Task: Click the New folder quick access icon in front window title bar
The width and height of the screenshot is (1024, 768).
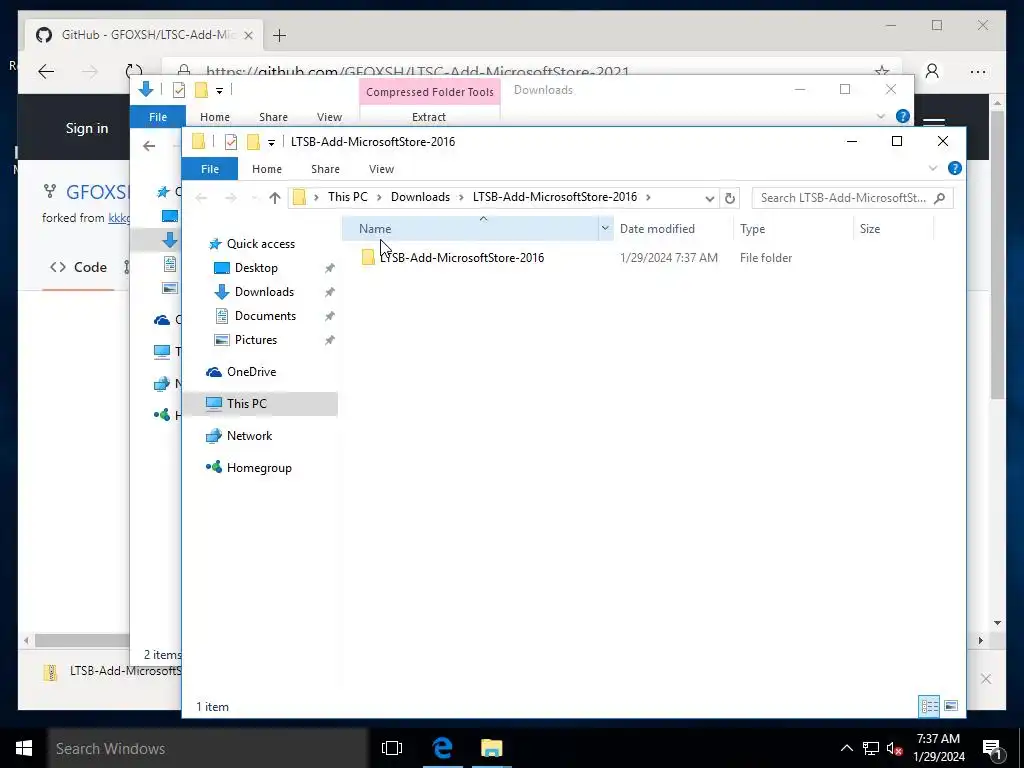Action: 253,142
